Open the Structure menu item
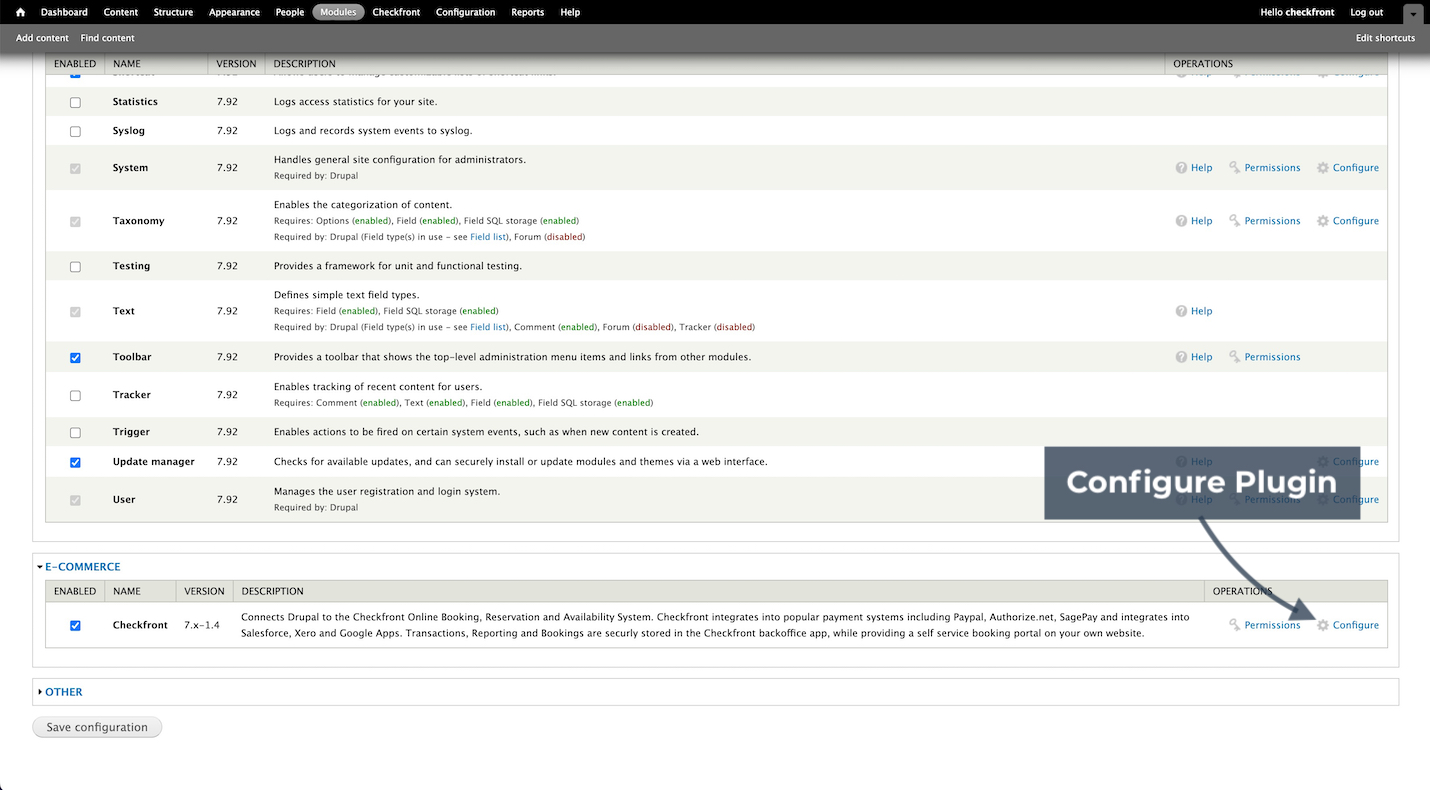The width and height of the screenshot is (1430, 790). coord(173,12)
